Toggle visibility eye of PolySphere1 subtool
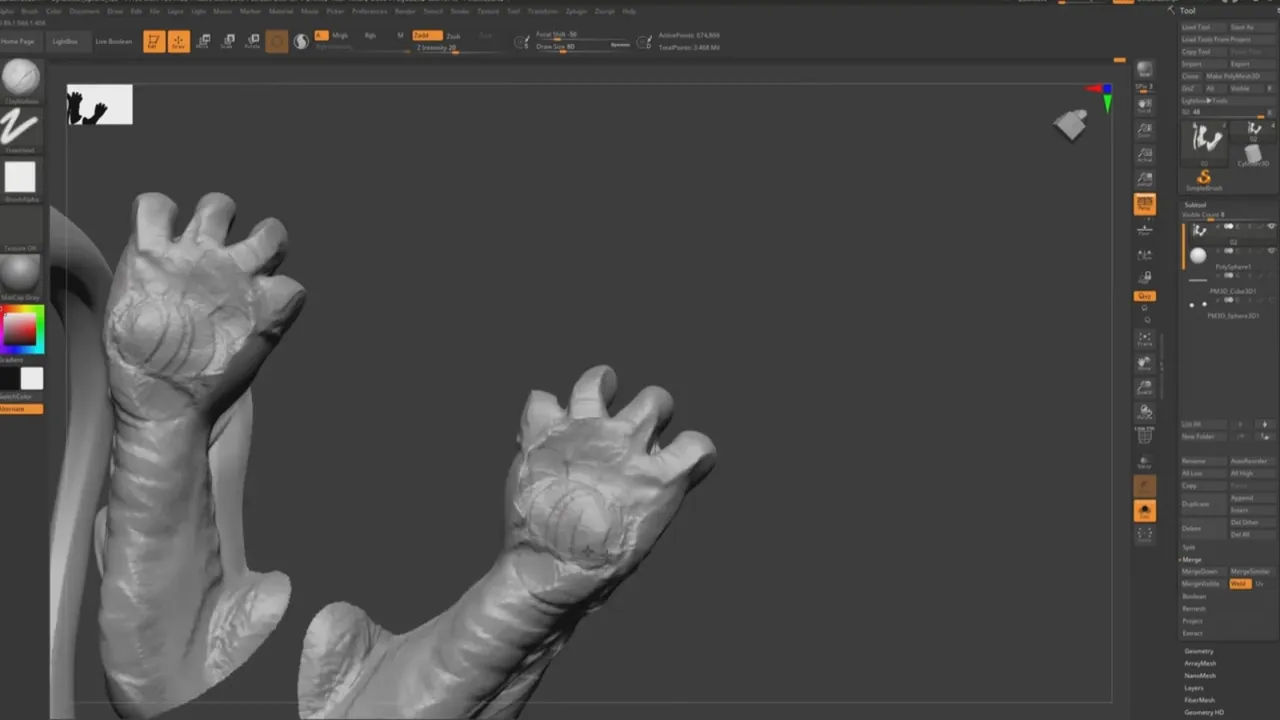 1272,251
